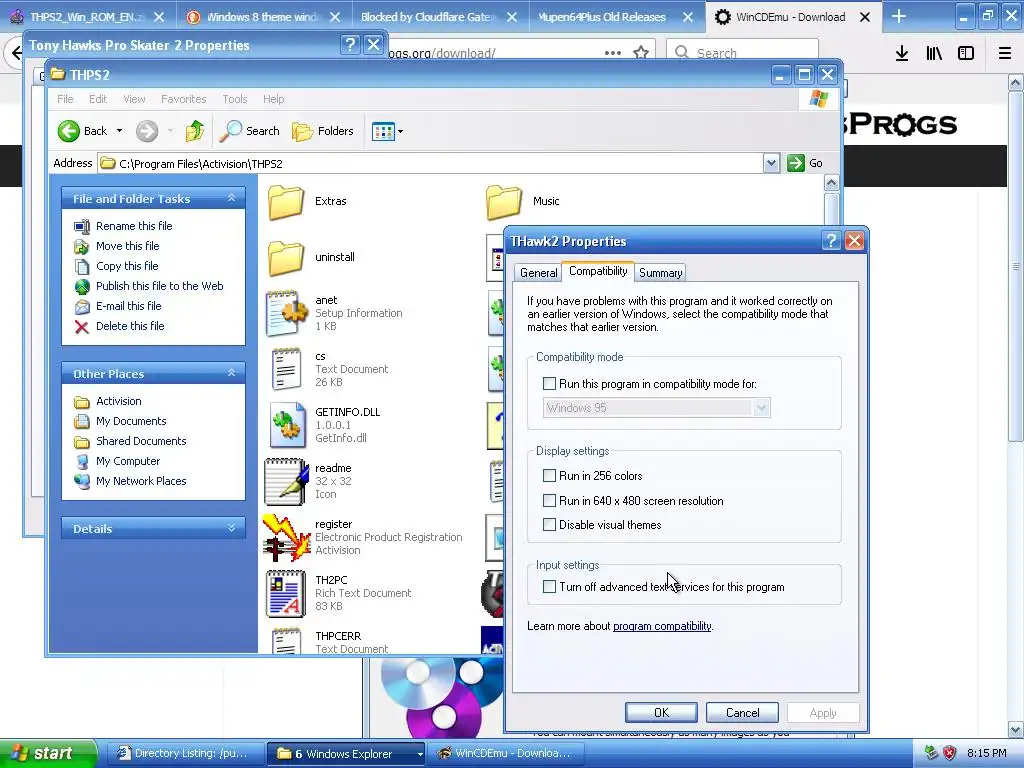Viewport: 1024px width, 768px height.
Task: Select the anet Setup Information file icon
Action: click(286, 313)
